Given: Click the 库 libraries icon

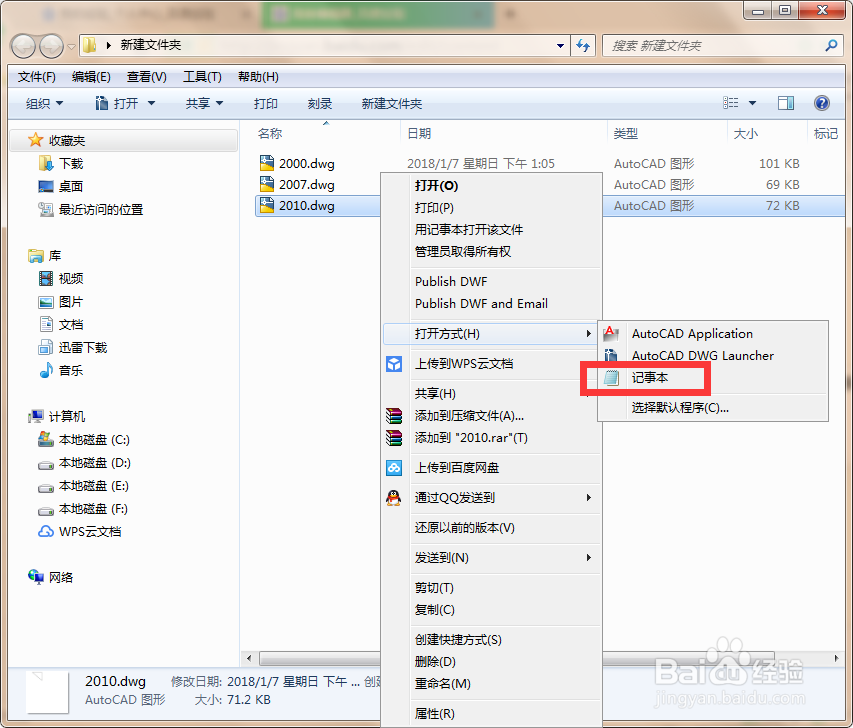Looking at the screenshot, I should tap(36, 255).
